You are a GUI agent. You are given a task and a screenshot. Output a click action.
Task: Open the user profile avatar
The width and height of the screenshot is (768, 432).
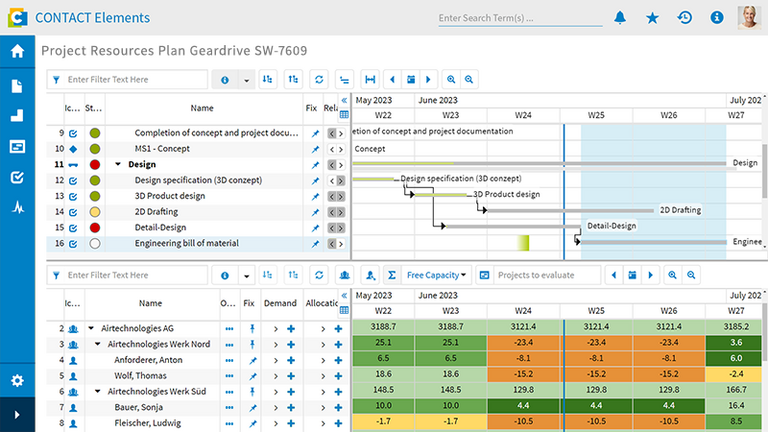[x=748, y=18]
